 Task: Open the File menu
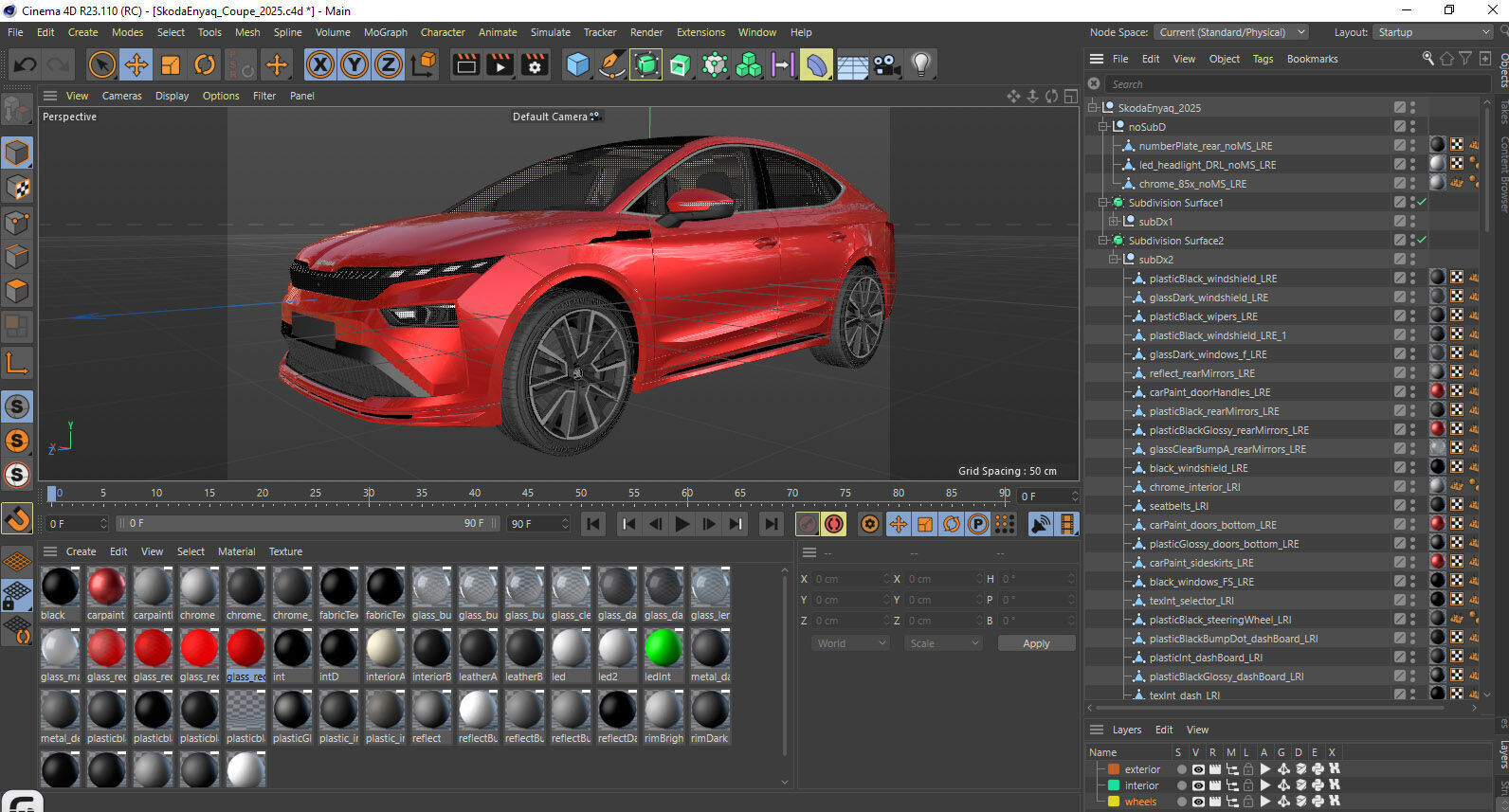[x=15, y=32]
